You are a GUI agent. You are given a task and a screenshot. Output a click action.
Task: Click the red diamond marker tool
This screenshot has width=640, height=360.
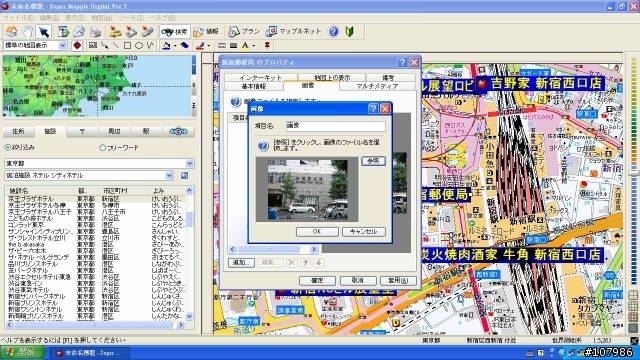tap(77, 45)
